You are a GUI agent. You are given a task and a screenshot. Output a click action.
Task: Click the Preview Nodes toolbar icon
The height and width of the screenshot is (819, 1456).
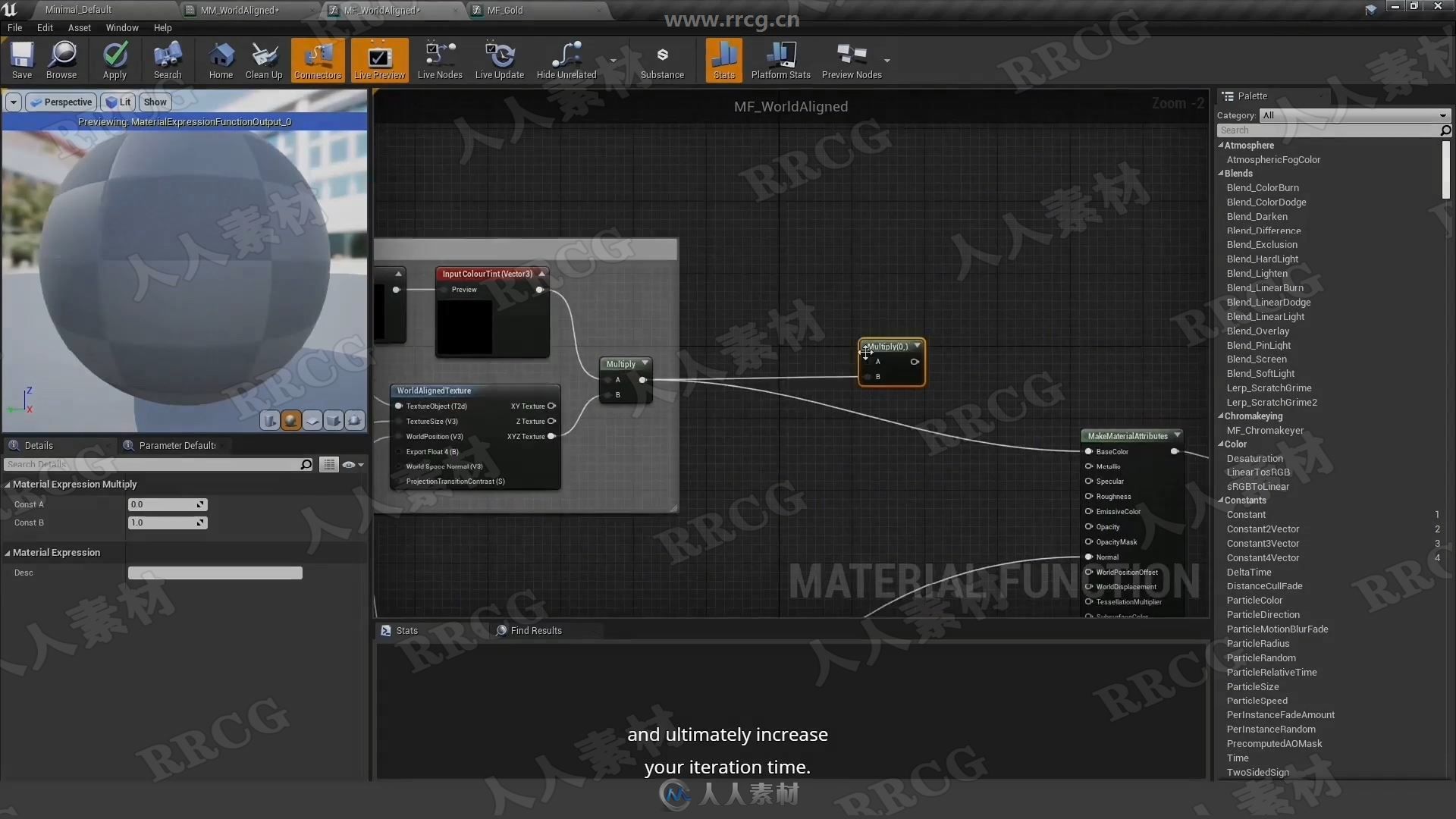point(852,60)
